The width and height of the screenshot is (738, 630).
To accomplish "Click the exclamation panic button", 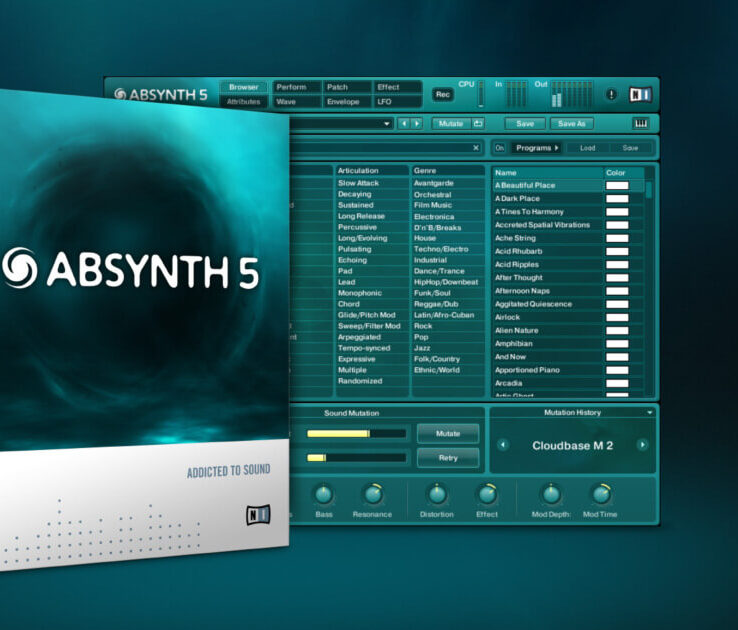I will (x=611, y=95).
